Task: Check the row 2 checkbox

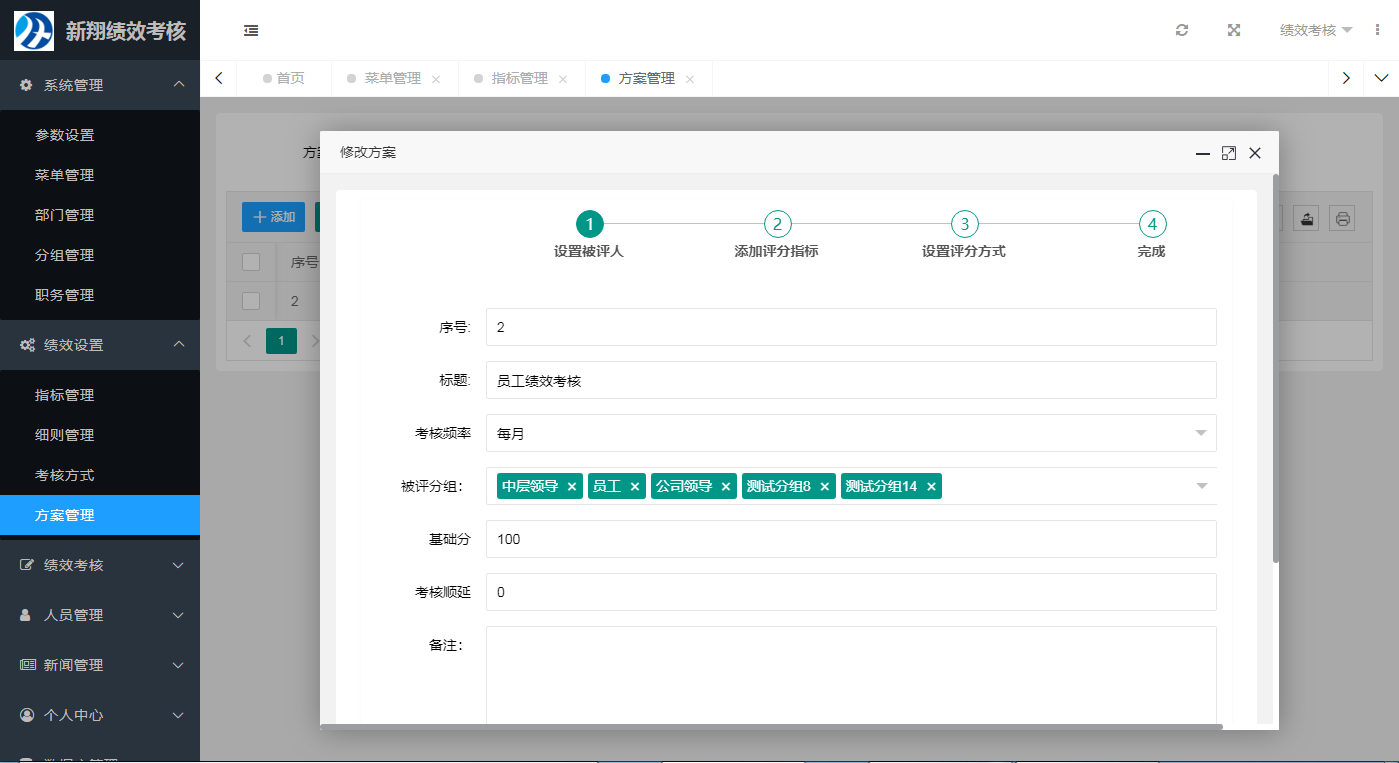Action: [x=251, y=301]
